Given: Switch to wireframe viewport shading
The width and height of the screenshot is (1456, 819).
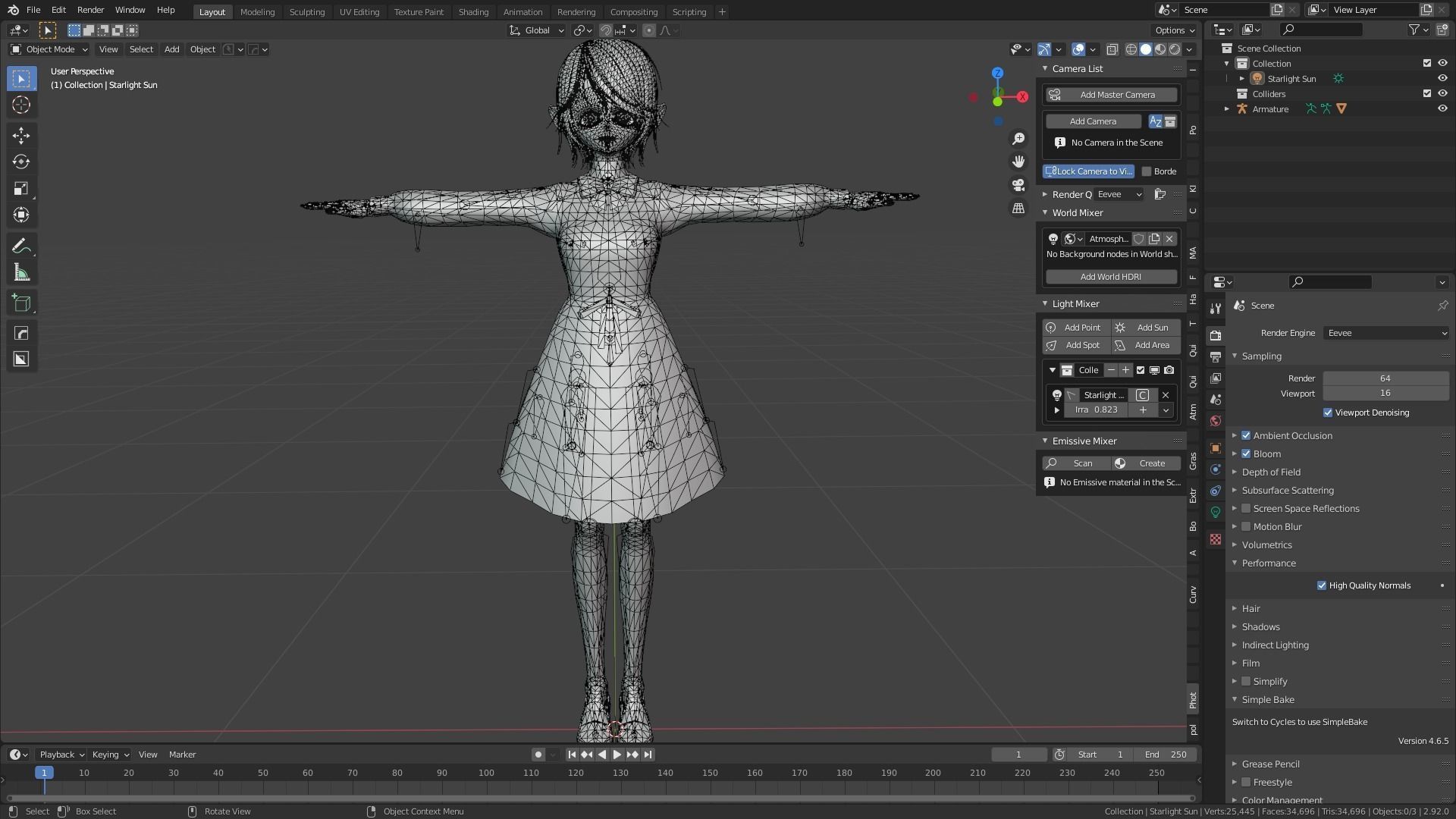Looking at the screenshot, I should point(1131,49).
